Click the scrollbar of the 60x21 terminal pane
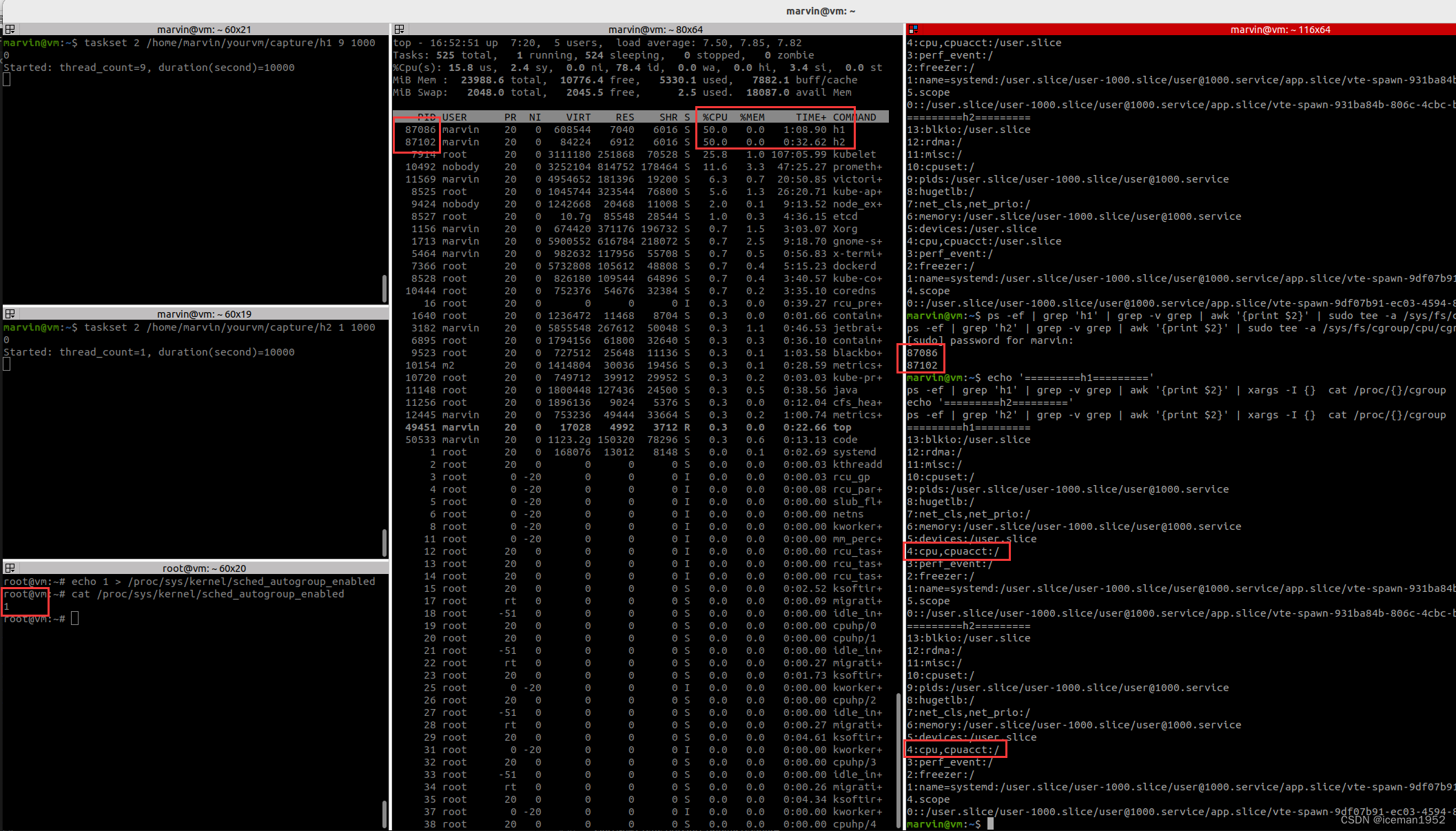This screenshot has height=831, width=1456. [384, 288]
